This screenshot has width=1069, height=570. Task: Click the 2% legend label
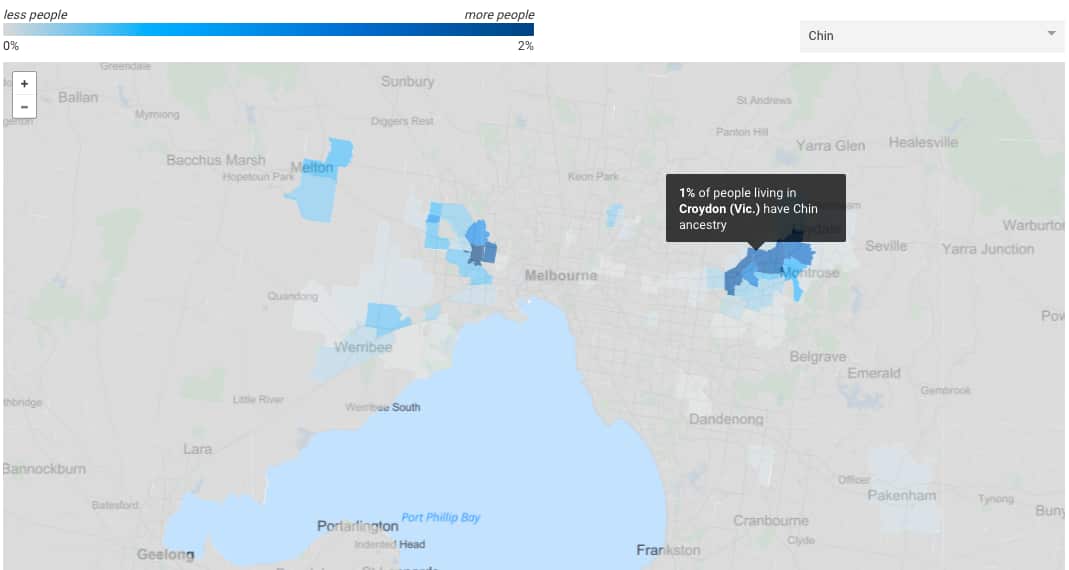coord(526,46)
